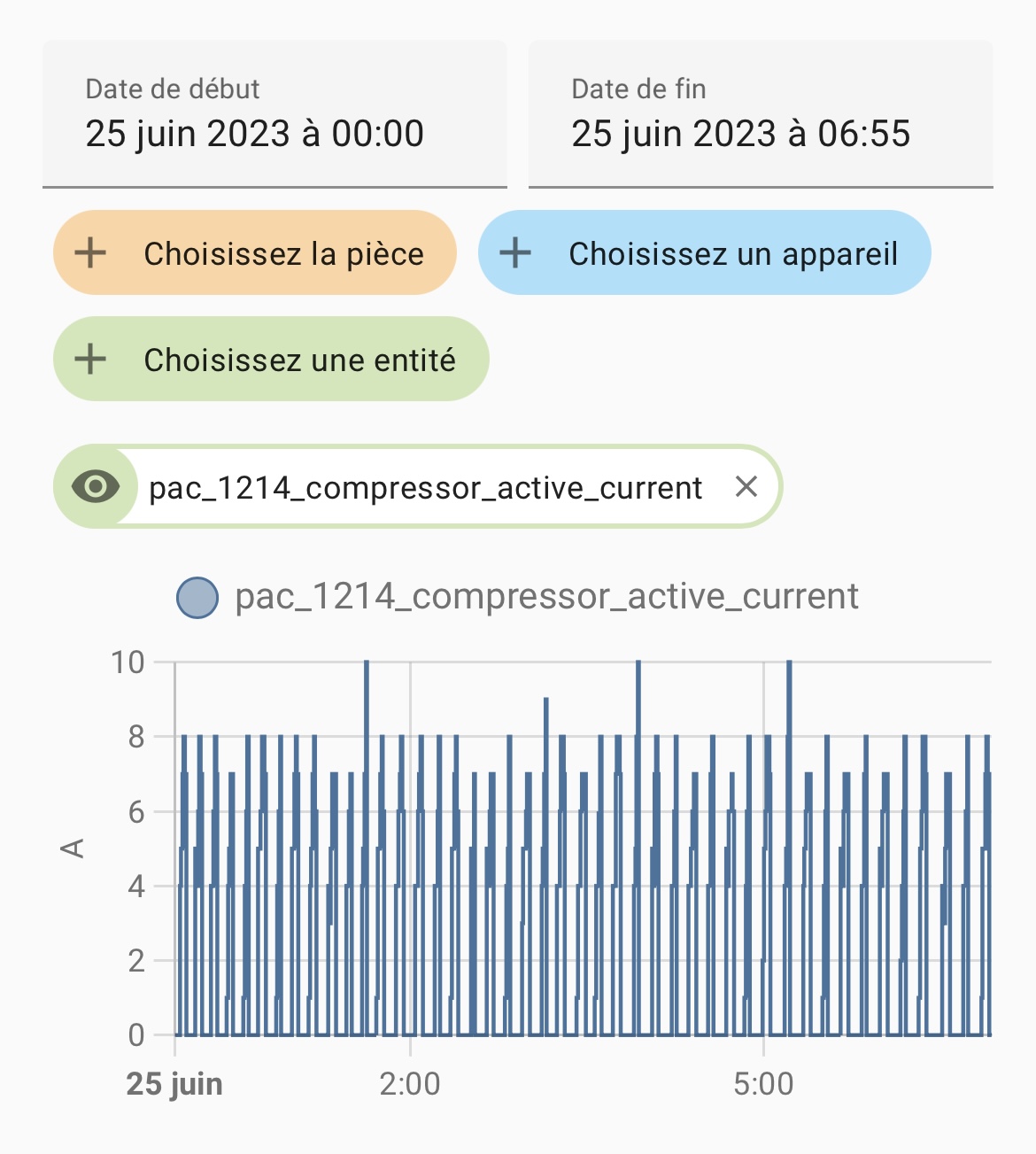Open the Date de début field
1036x1154 pixels.
point(274,114)
